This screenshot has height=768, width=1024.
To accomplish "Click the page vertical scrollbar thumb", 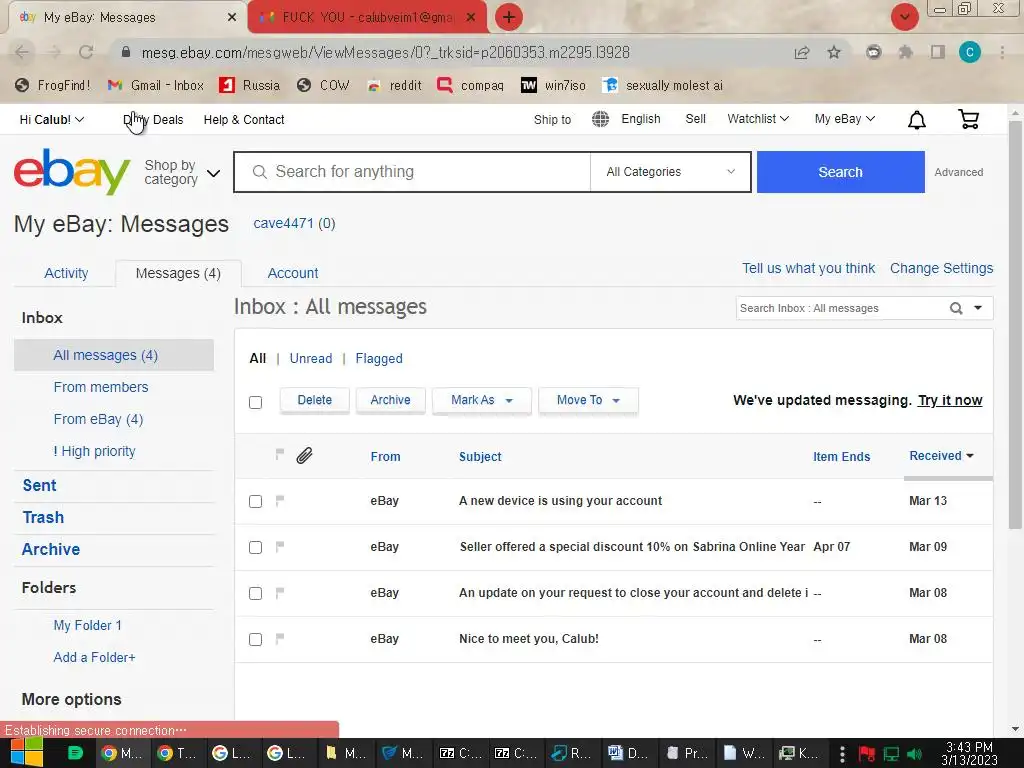I will [1015, 324].
